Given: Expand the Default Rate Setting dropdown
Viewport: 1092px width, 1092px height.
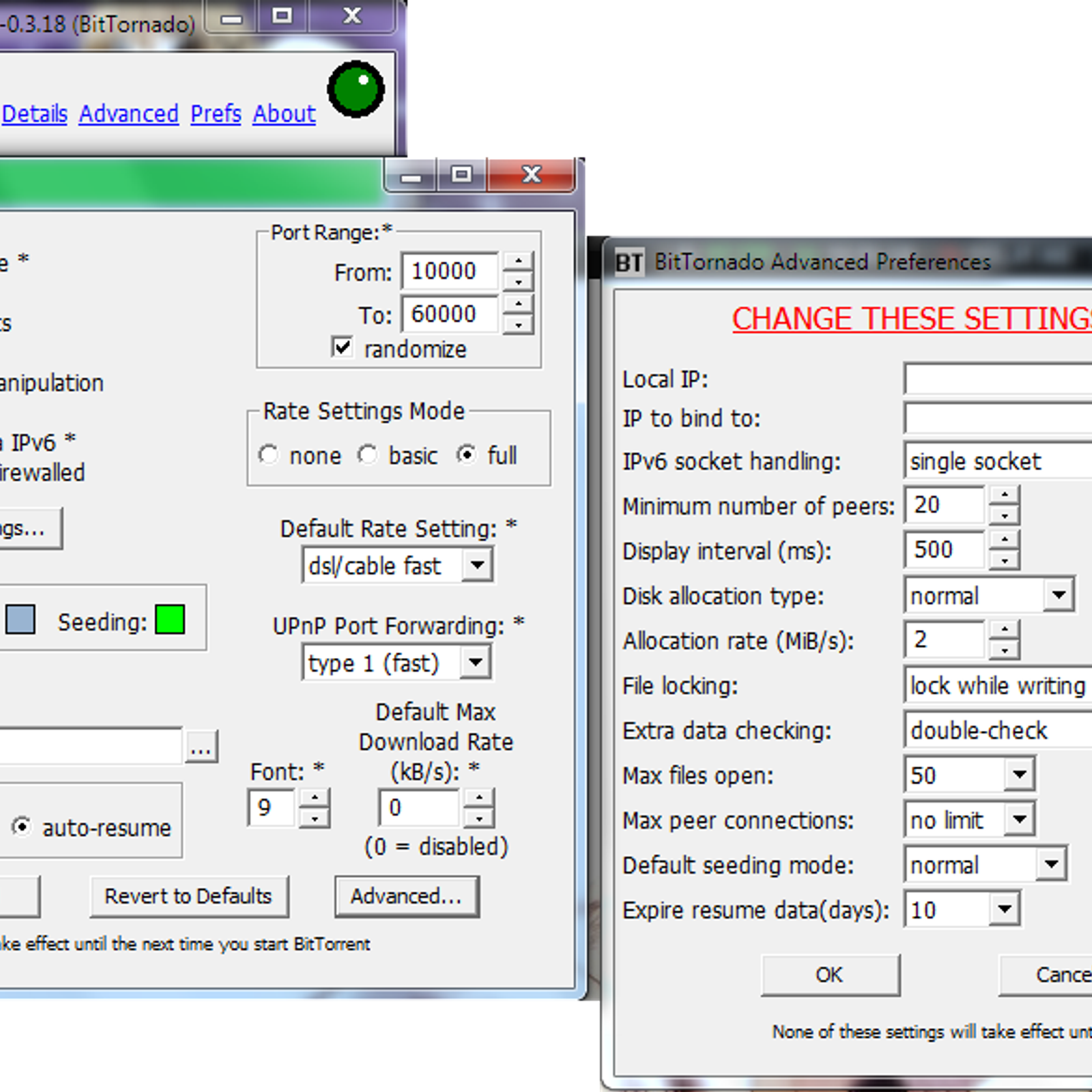Looking at the screenshot, I should point(477,565).
